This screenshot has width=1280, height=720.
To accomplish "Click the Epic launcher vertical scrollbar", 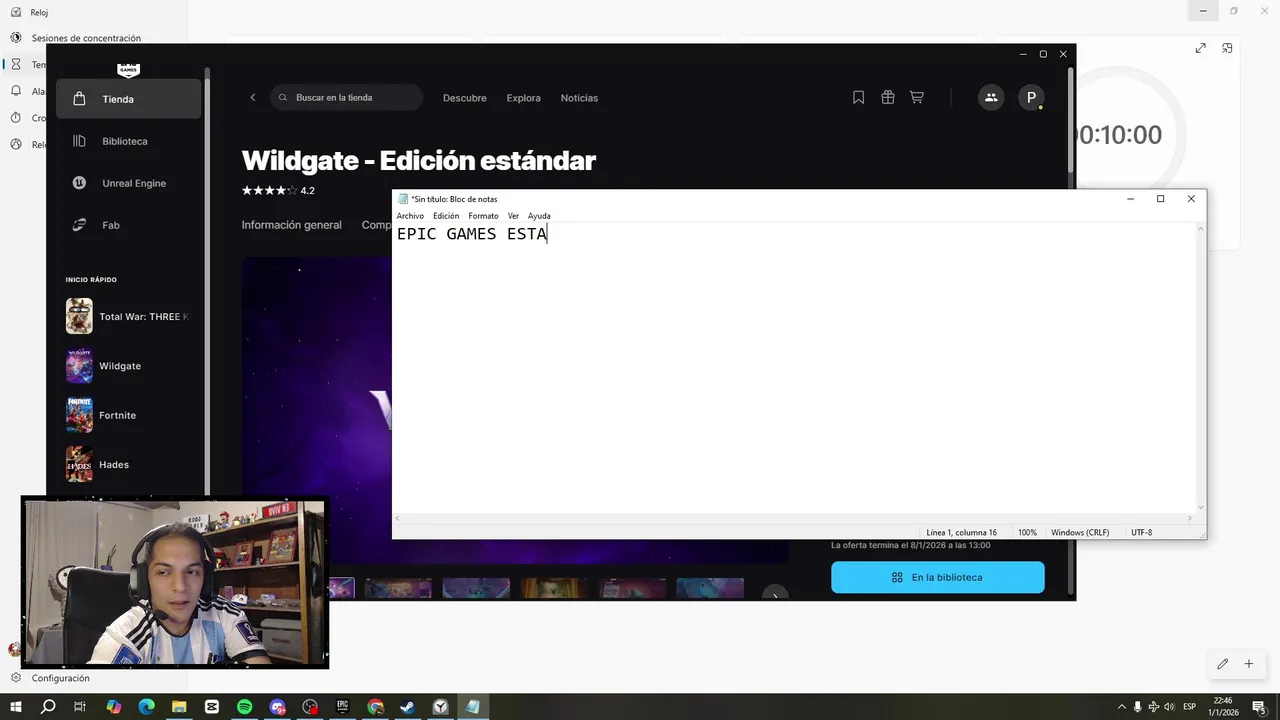I will pos(1071,120).
